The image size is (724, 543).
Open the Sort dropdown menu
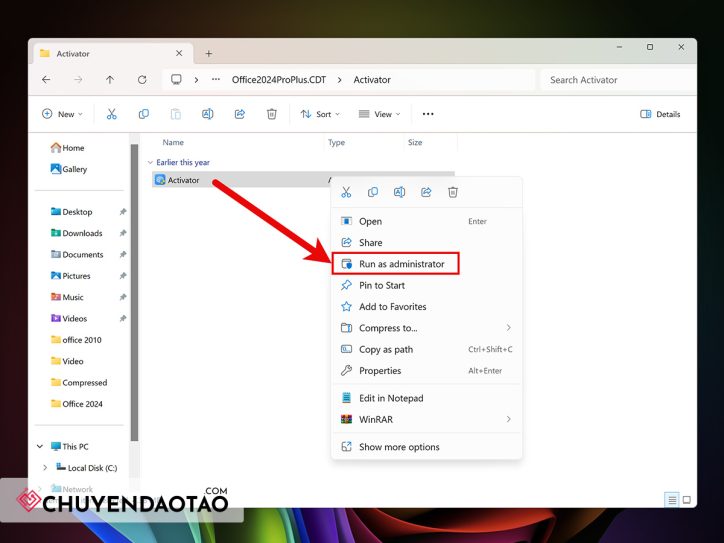pyautogui.click(x=320, y=114)
